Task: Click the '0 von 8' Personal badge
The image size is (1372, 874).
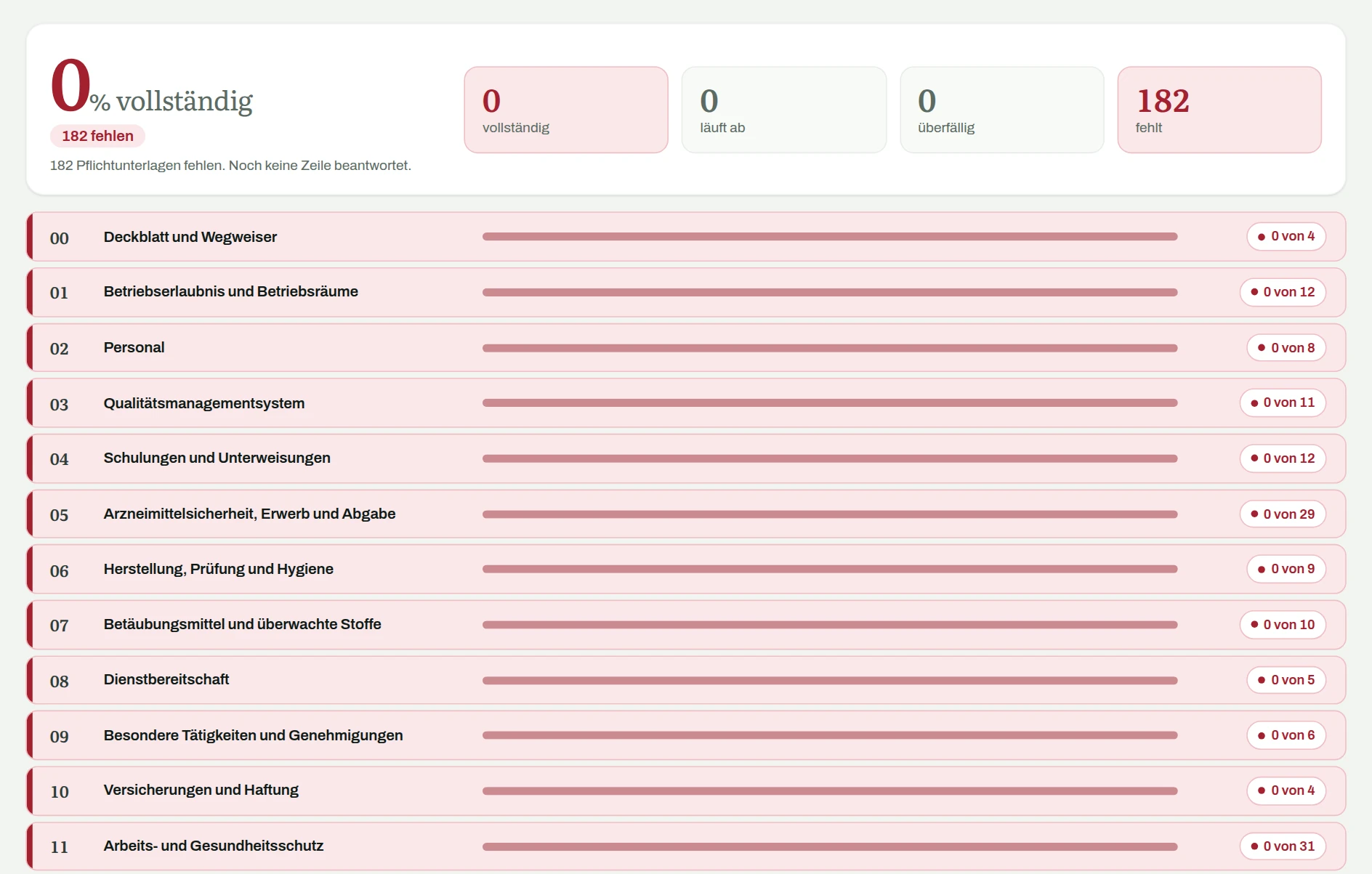Action: tap(1286, 348)
